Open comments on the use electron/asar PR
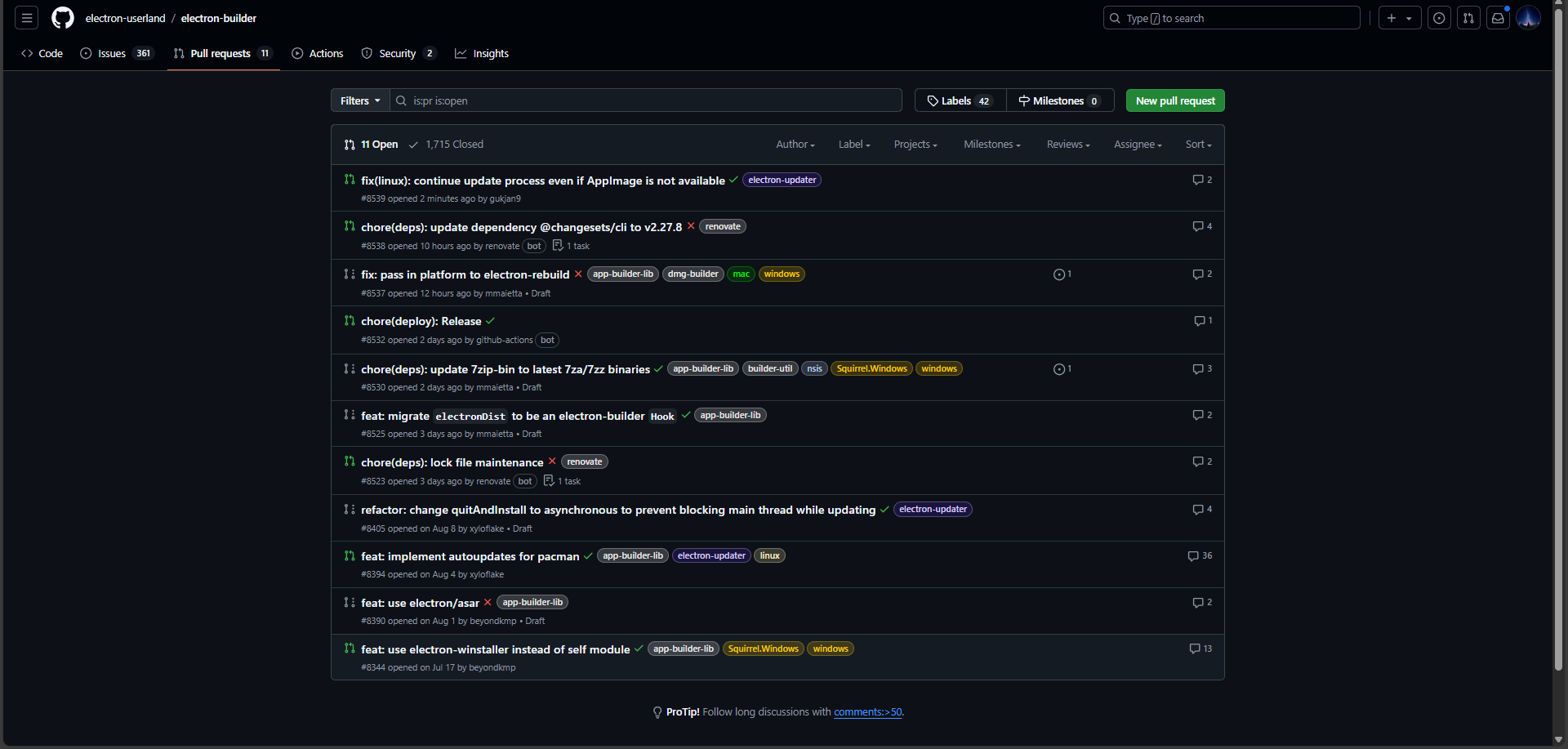Viewport: 1568px width, 749px height. 1202,602
